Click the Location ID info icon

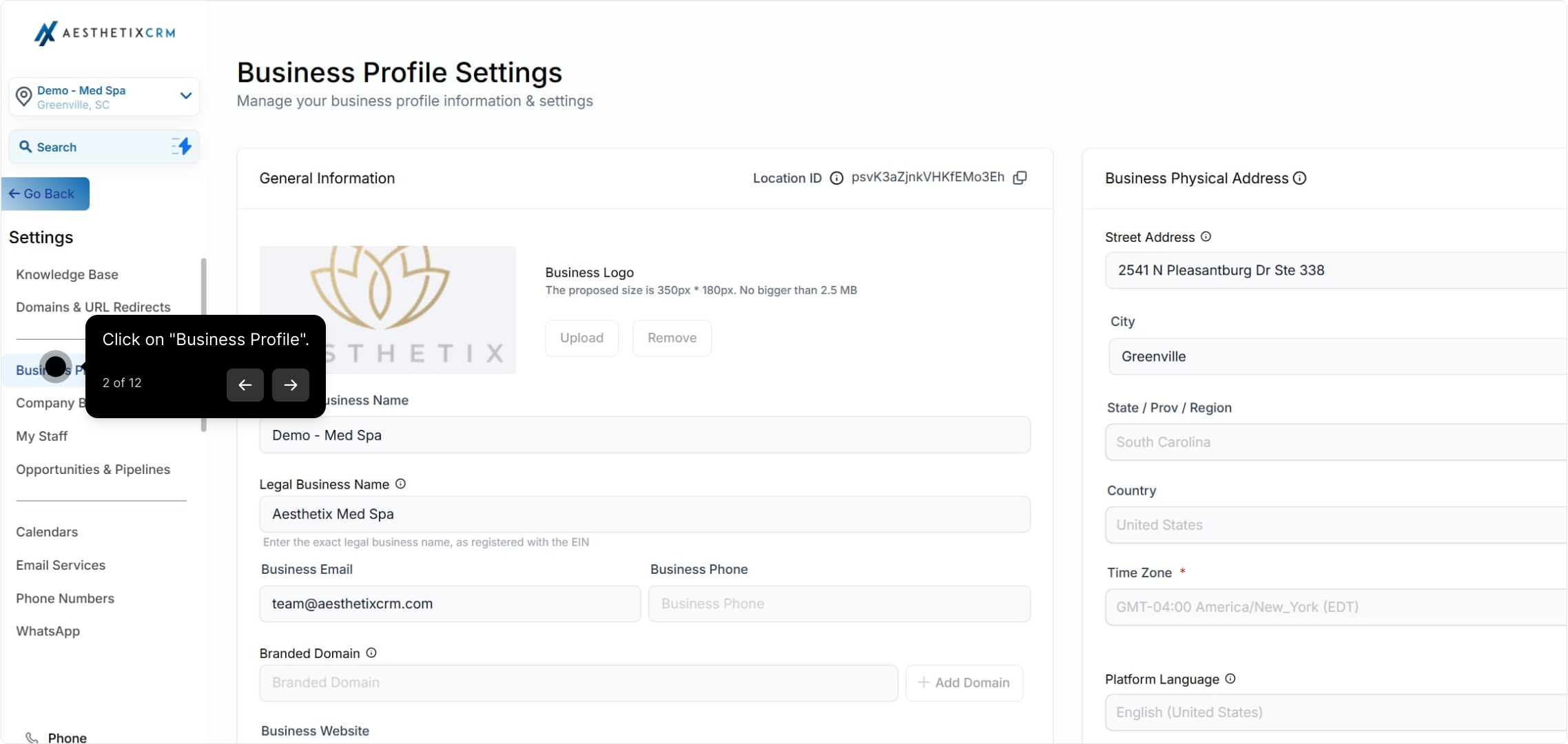point(836,178)
